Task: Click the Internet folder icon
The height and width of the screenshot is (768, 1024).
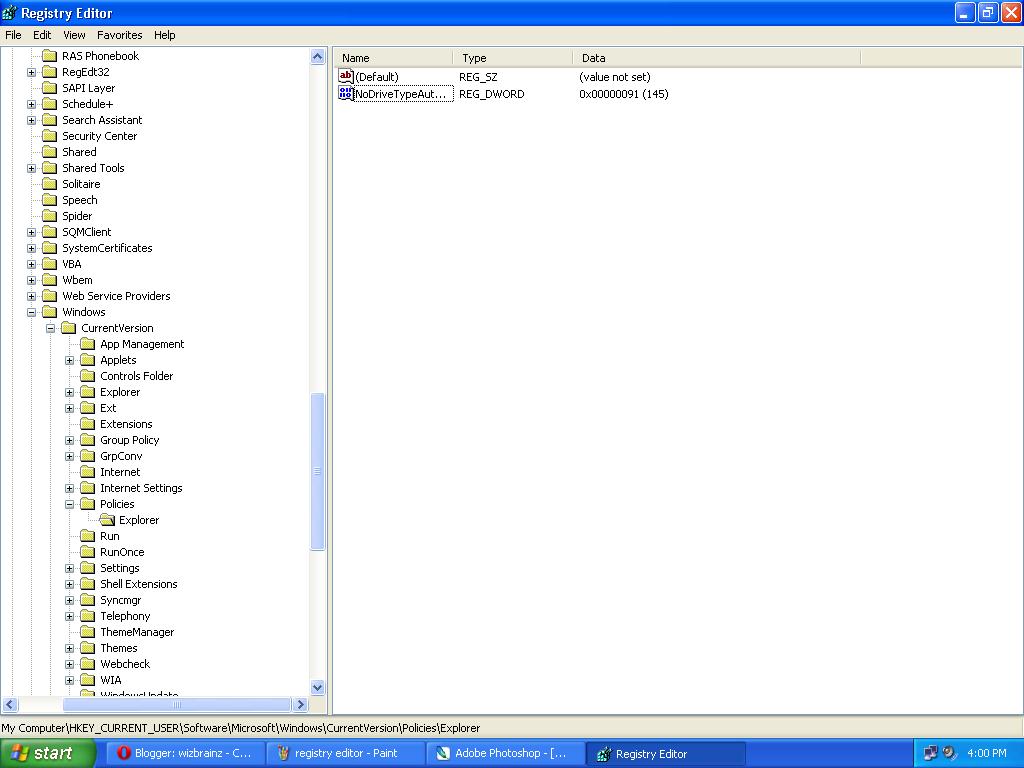Action: pyautogui.click(x=88, y=472)
